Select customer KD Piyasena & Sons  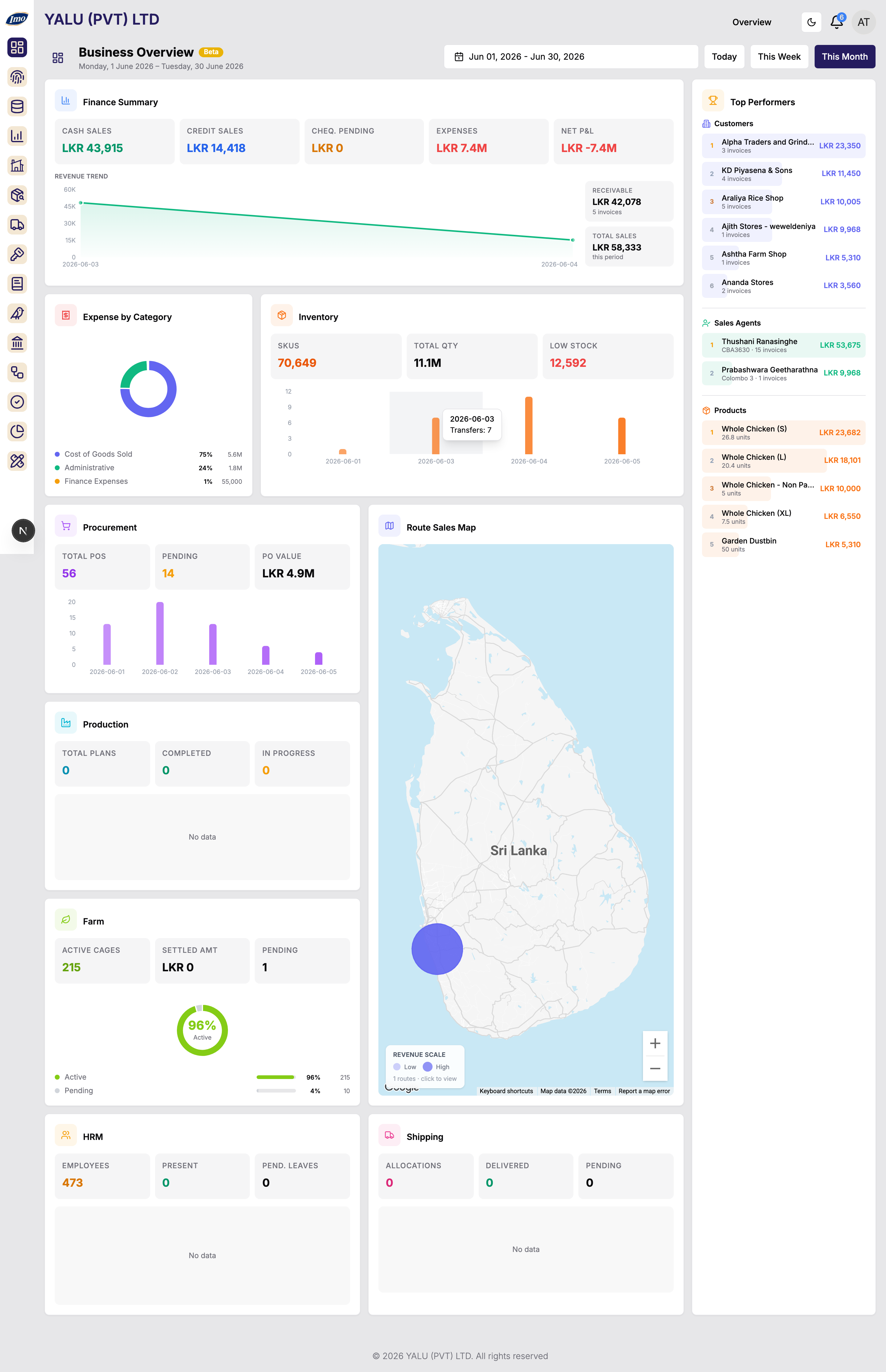click(783, 174)
